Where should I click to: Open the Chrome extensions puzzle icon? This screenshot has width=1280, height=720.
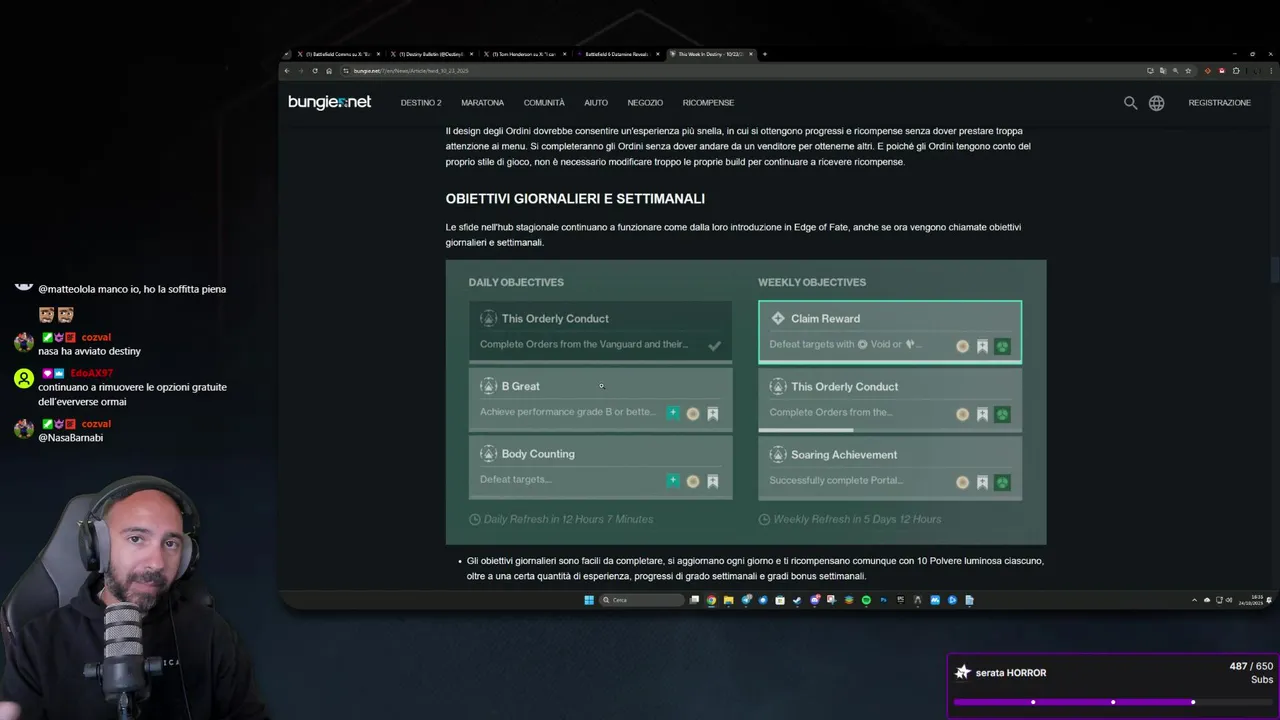click(1236, 71)
